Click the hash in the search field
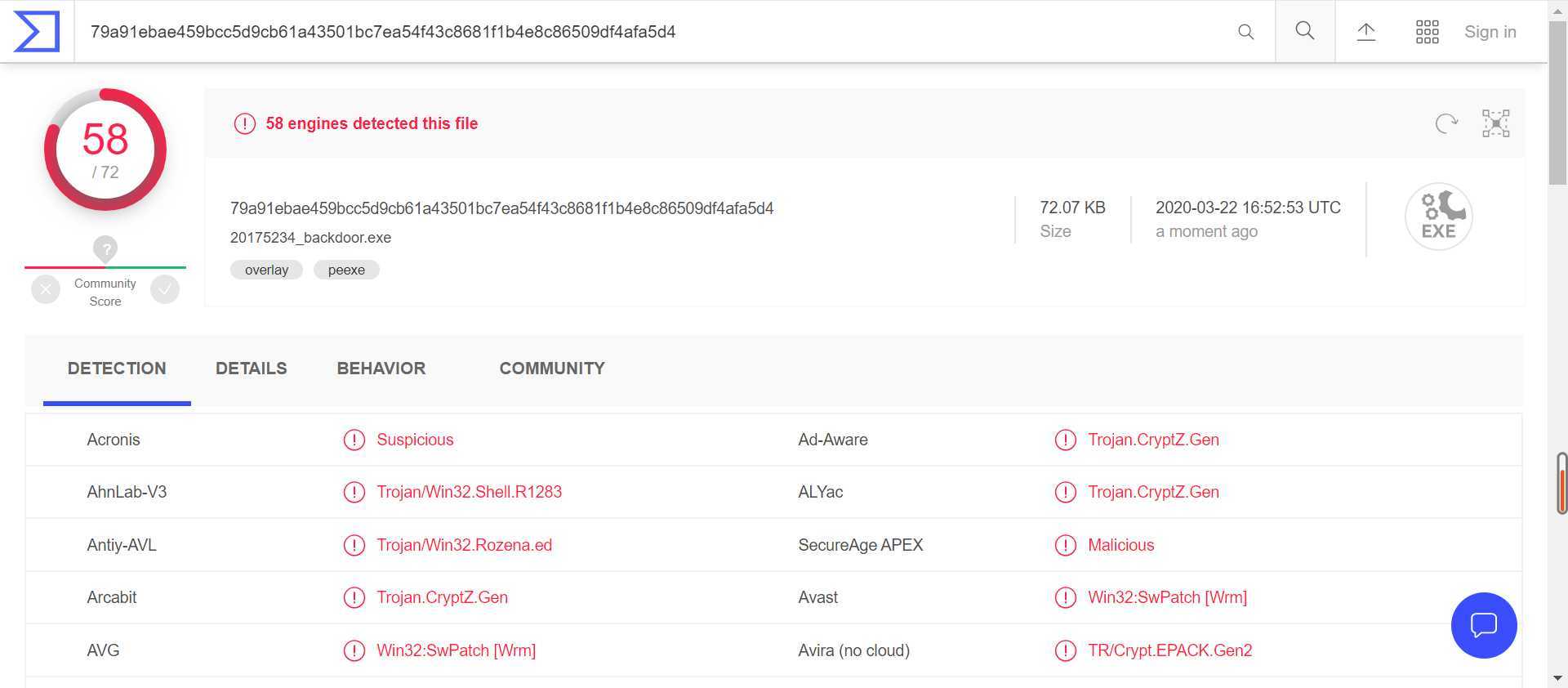 pos(383,32)
